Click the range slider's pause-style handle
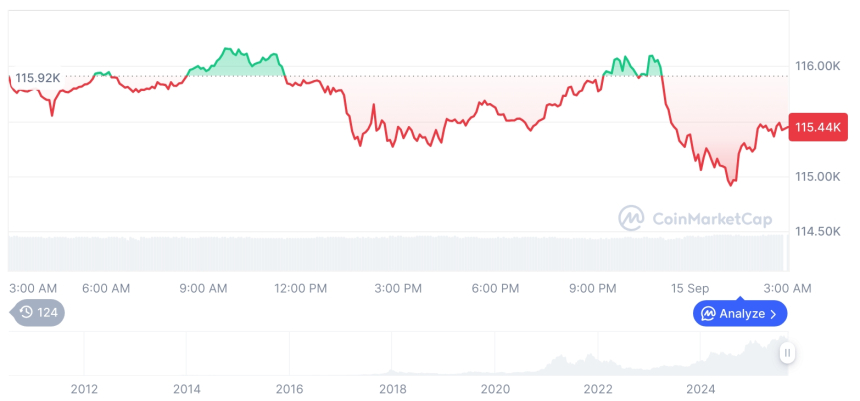860x401 pixels. (787, 353)
